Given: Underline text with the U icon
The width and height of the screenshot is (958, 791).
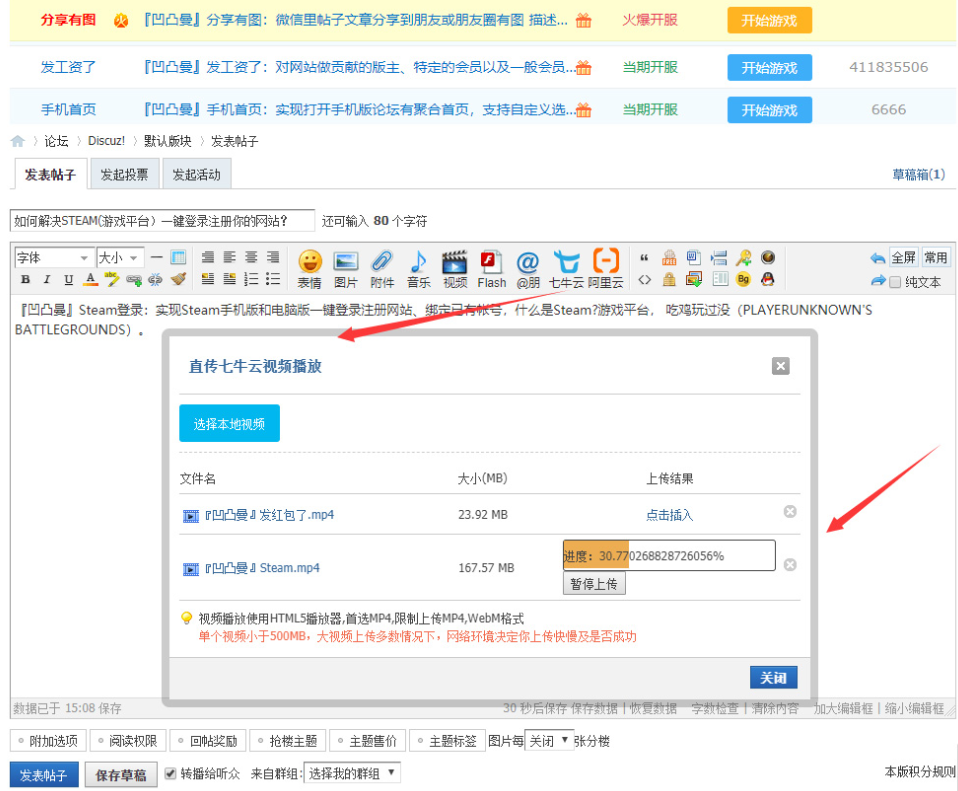Looking at the screenshot, I should [68, 279].
